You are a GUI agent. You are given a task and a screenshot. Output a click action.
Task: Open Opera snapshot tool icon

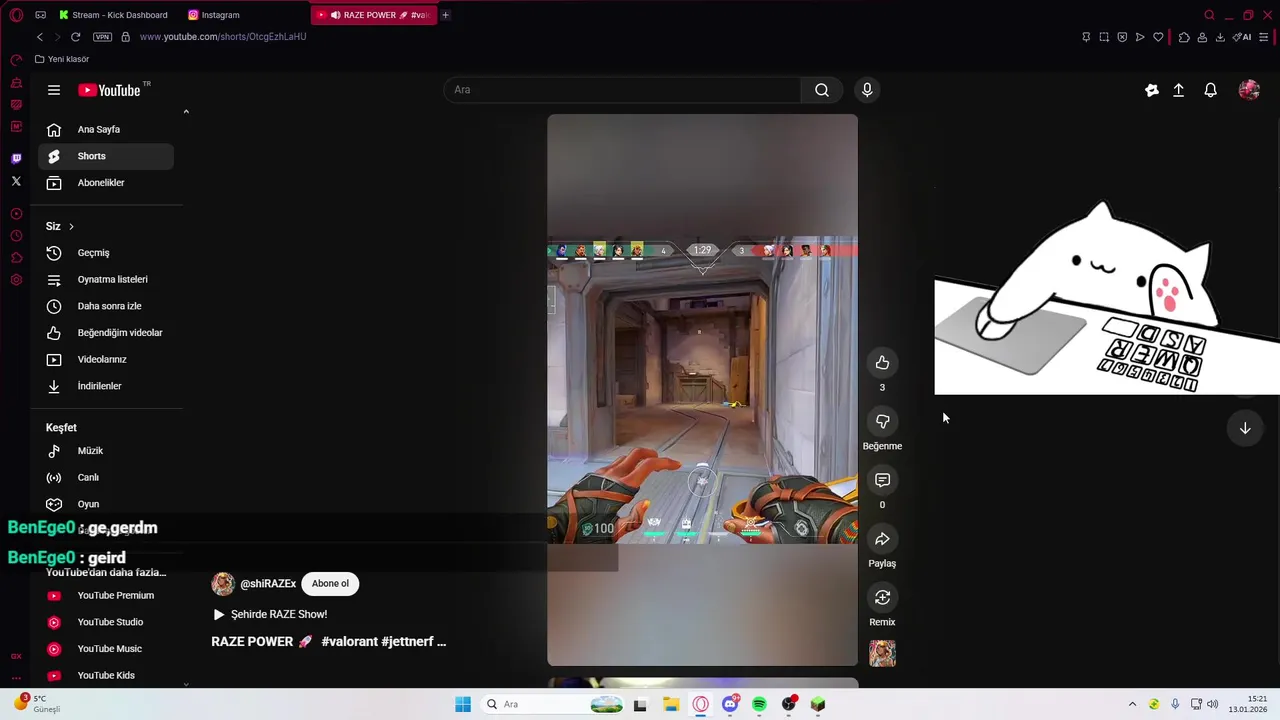tap(1104, 37)
